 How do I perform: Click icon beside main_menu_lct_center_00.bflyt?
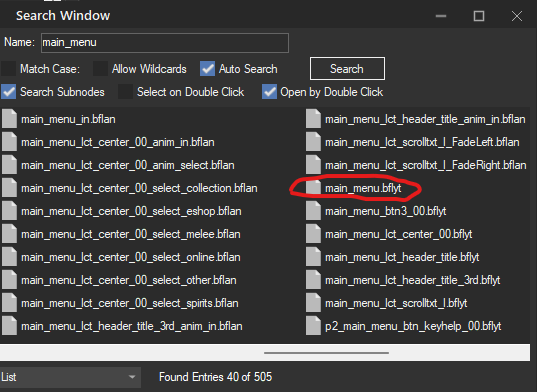point(313,234)
